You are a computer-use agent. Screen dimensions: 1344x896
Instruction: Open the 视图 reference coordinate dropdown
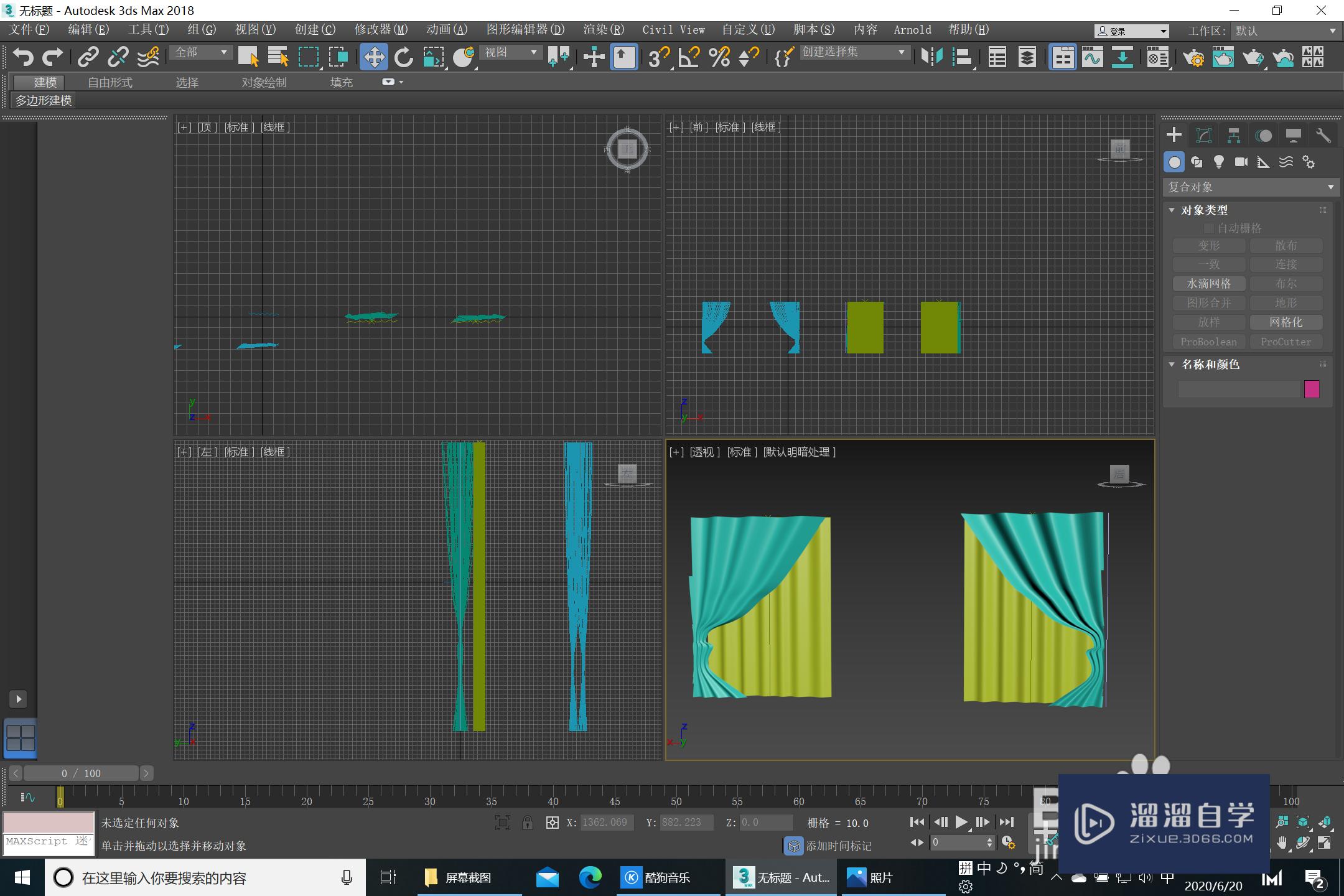pos(511,52)
